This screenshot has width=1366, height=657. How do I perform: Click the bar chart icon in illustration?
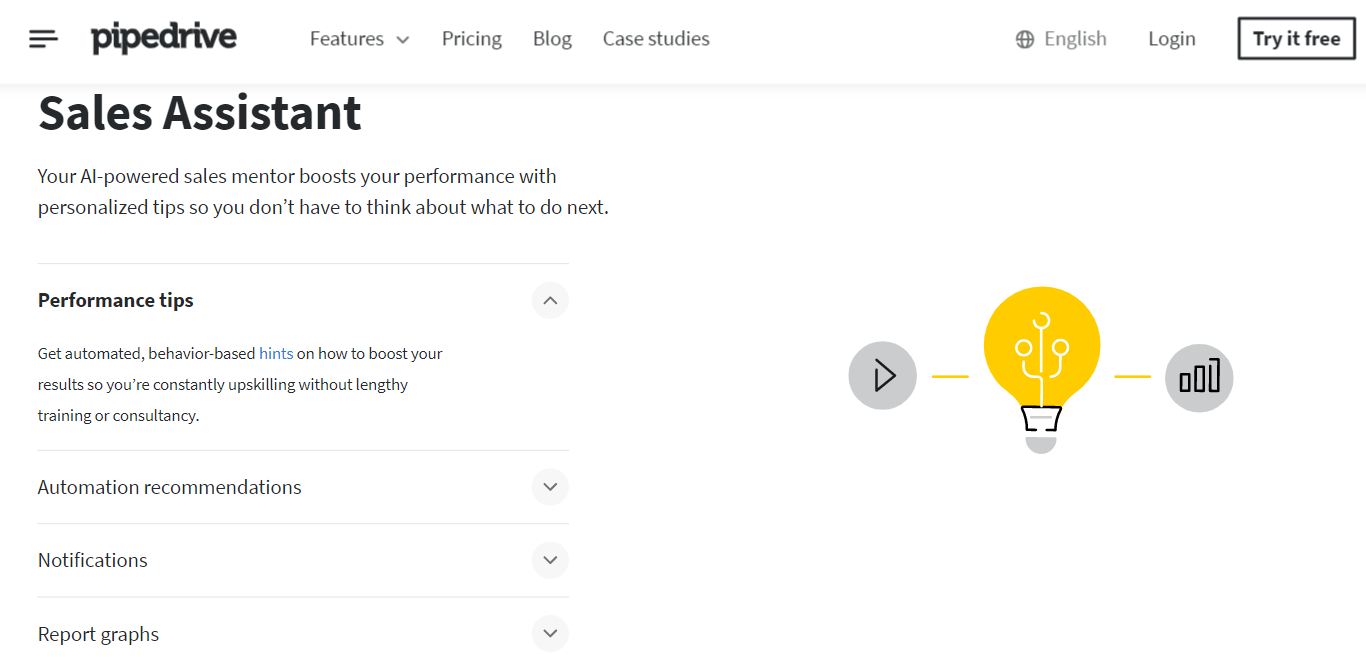tap(1199, 376)
